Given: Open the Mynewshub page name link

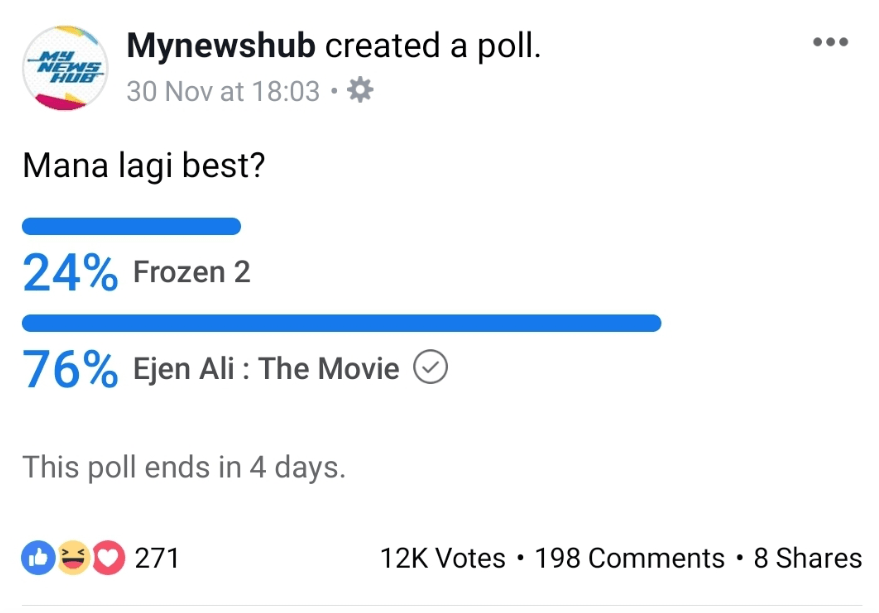Looking at the screenshot, I should (x=221, y=46).
